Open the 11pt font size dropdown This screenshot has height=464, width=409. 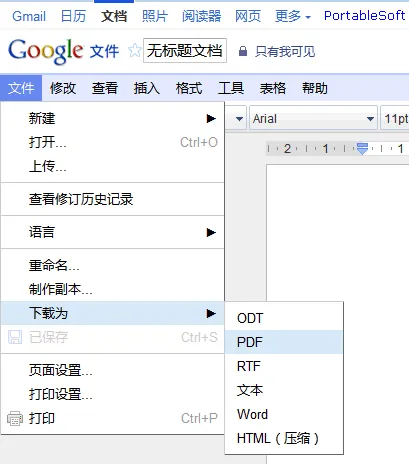point(395,119)
